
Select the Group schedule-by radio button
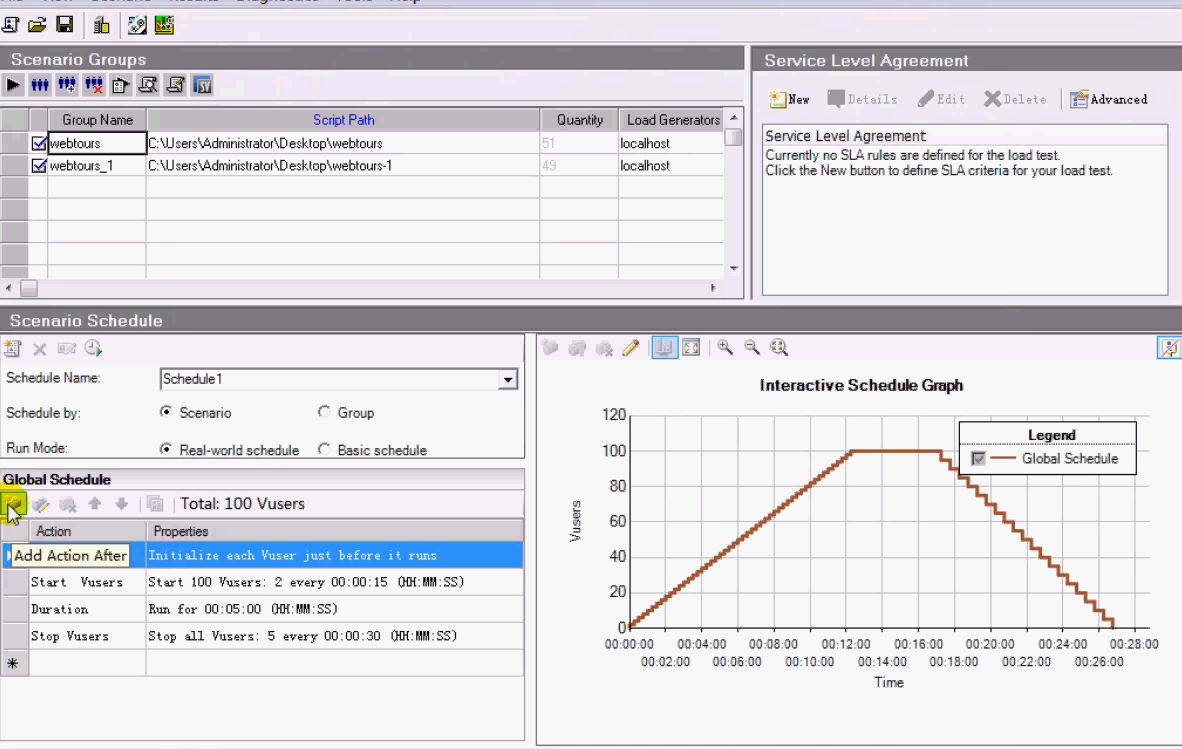tap(324, 411)
